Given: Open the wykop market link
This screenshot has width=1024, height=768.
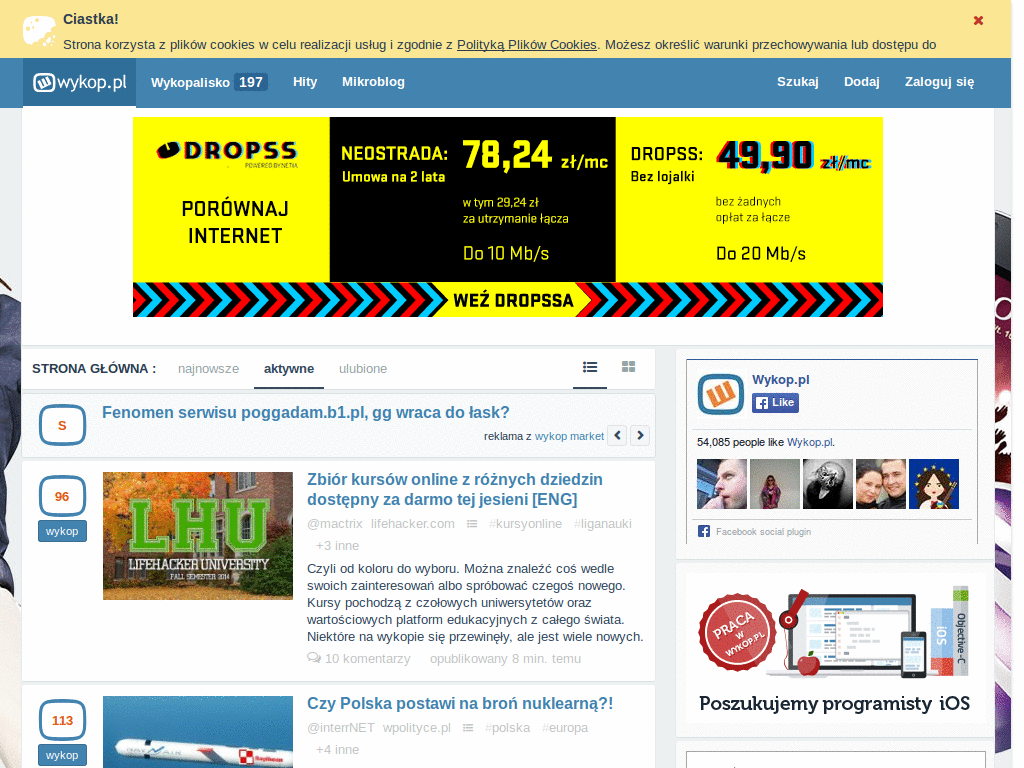Looking at the screenshot, I should coord(569,436).
